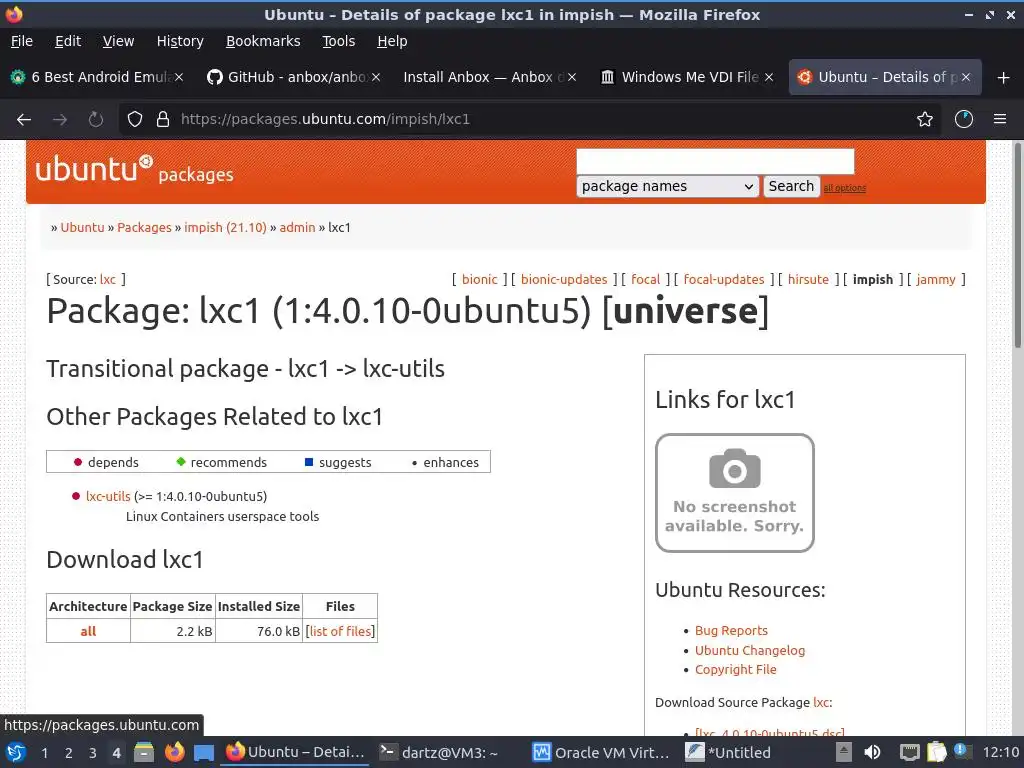View site security padlock details
Viewport: 1024px width, 768px height.
(163, 120)
